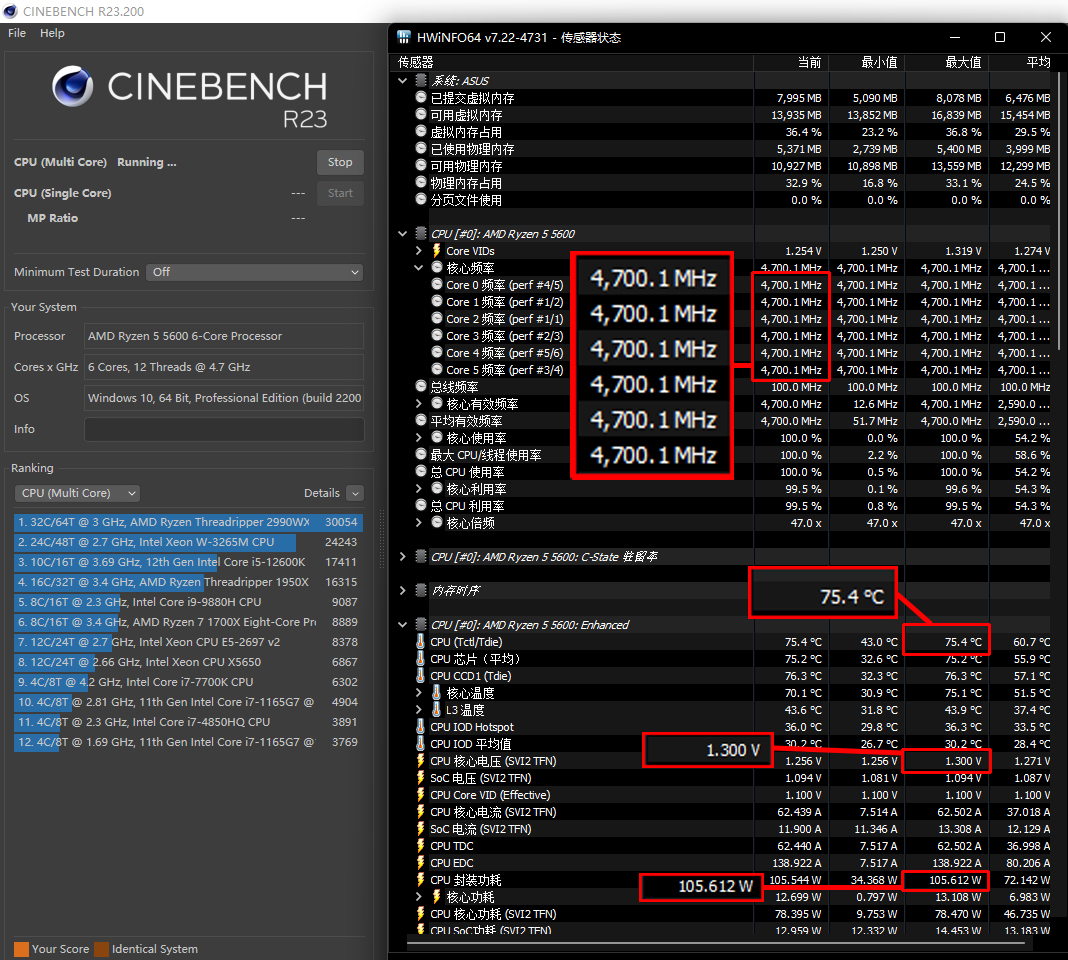Open the CPU (Multi Core) ranking dropdown
This screenshot has height=960, width=1068.
point(77,493)
